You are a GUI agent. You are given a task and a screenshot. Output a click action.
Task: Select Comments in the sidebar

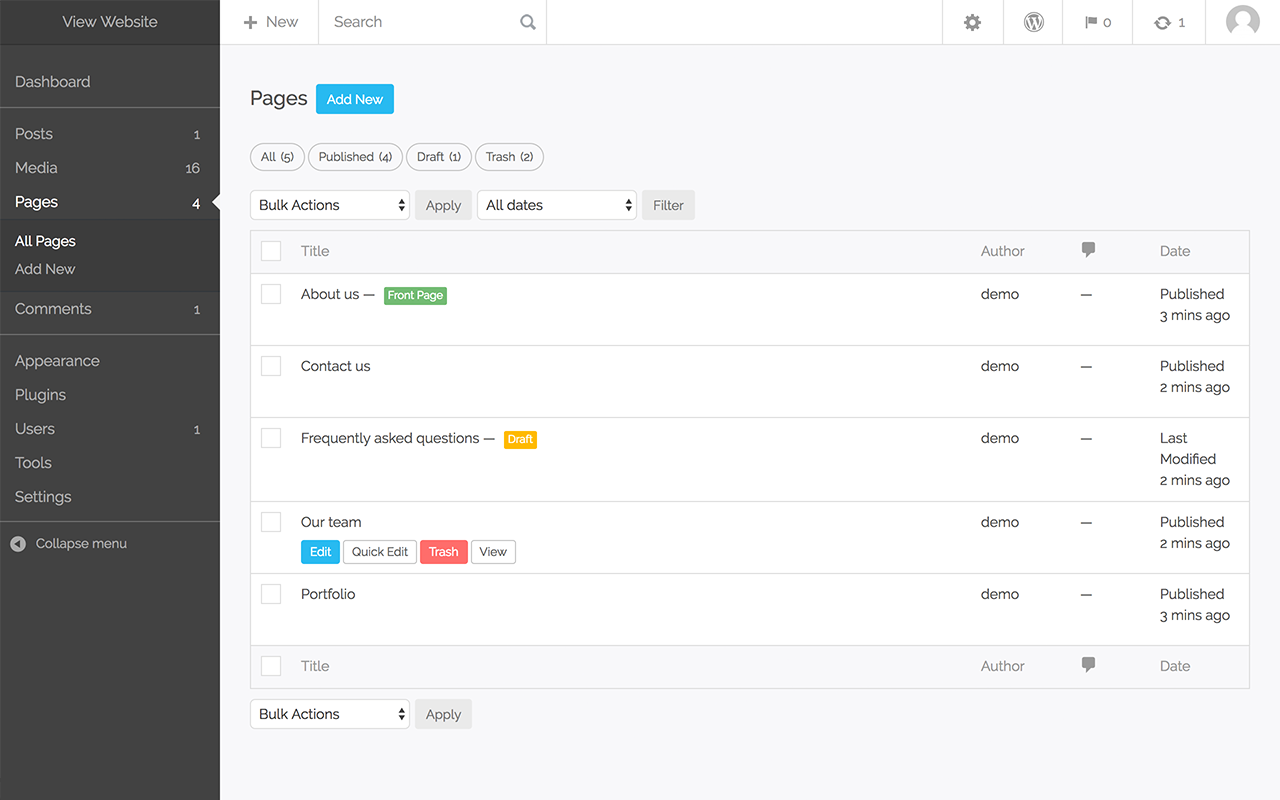[x=110, y=309]
